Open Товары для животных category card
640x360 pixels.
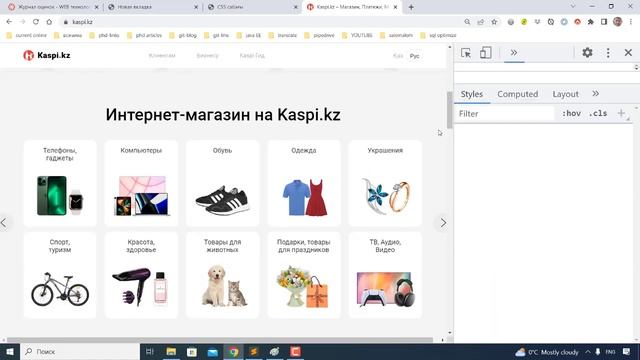[222, 275]
